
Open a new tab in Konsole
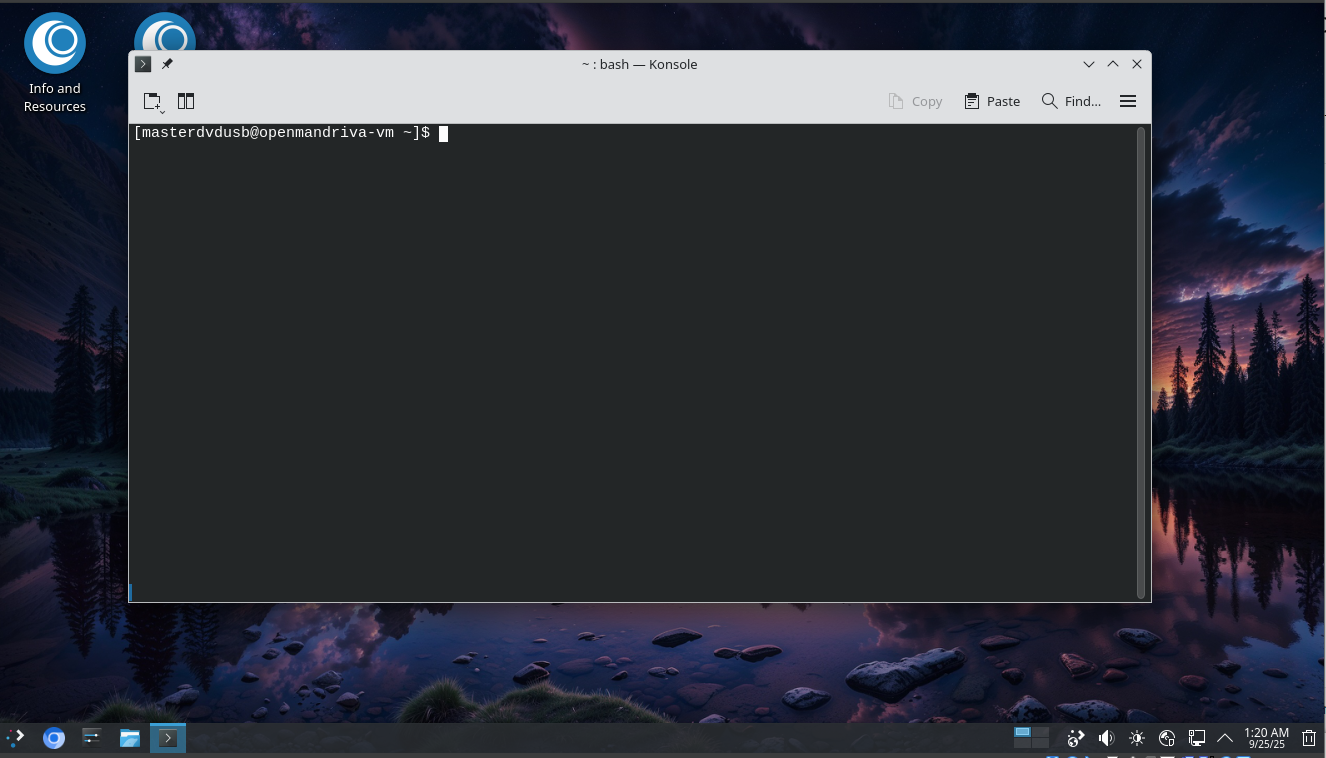point(152,101)
